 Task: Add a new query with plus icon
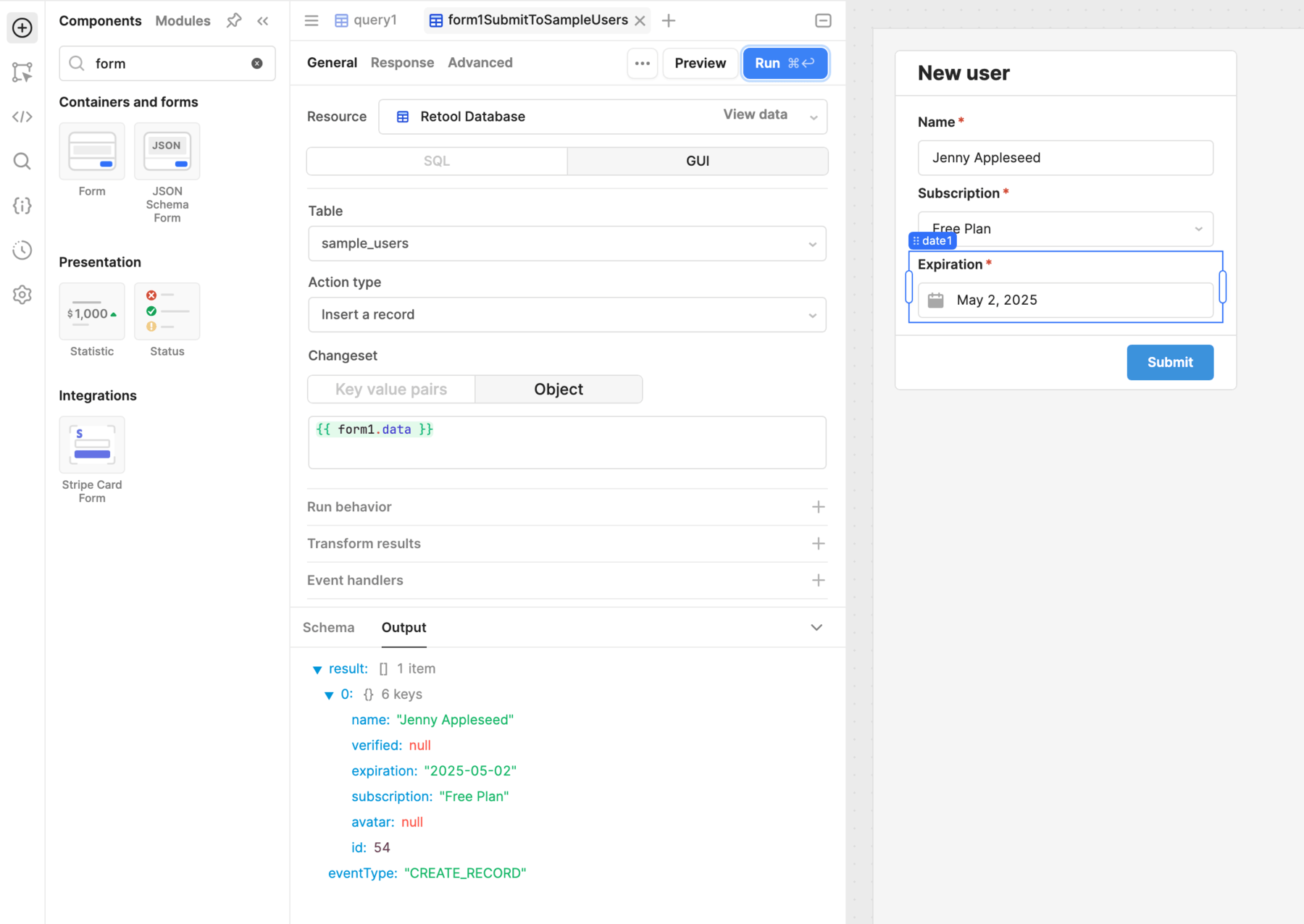669,21
